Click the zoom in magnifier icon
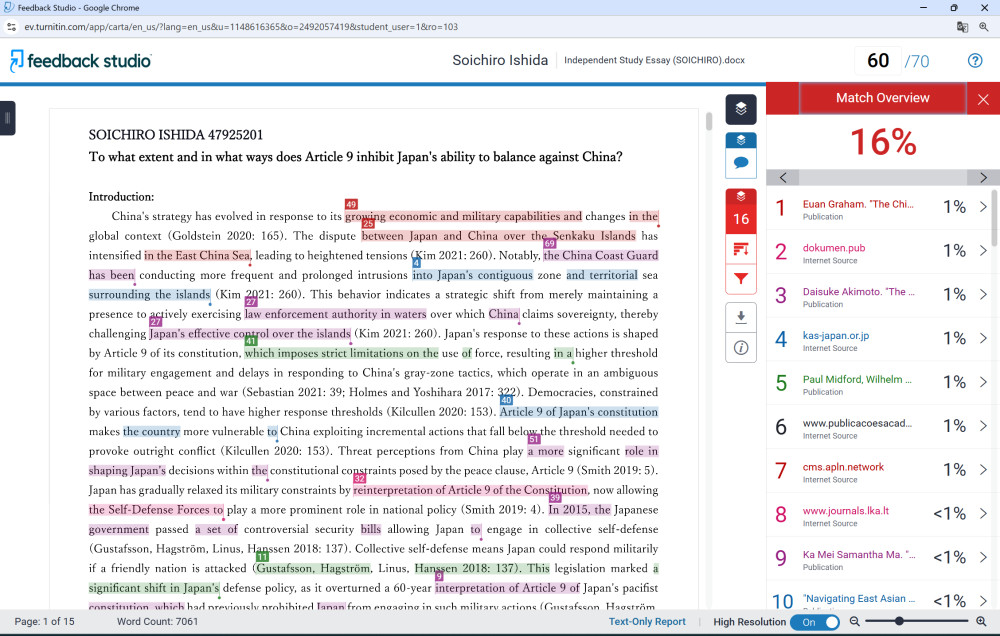 [981, 621]
